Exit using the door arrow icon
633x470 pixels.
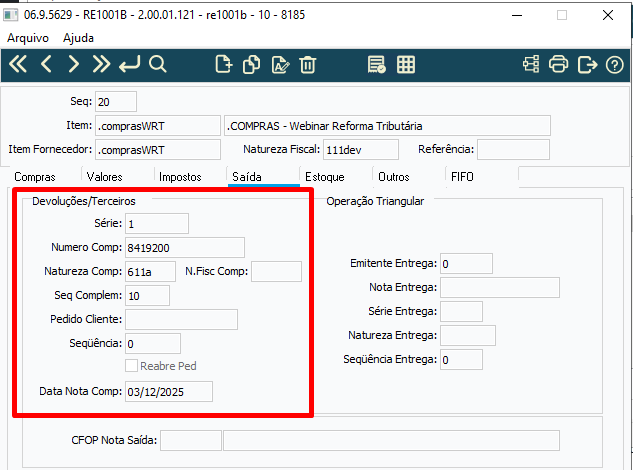(587, 65)
